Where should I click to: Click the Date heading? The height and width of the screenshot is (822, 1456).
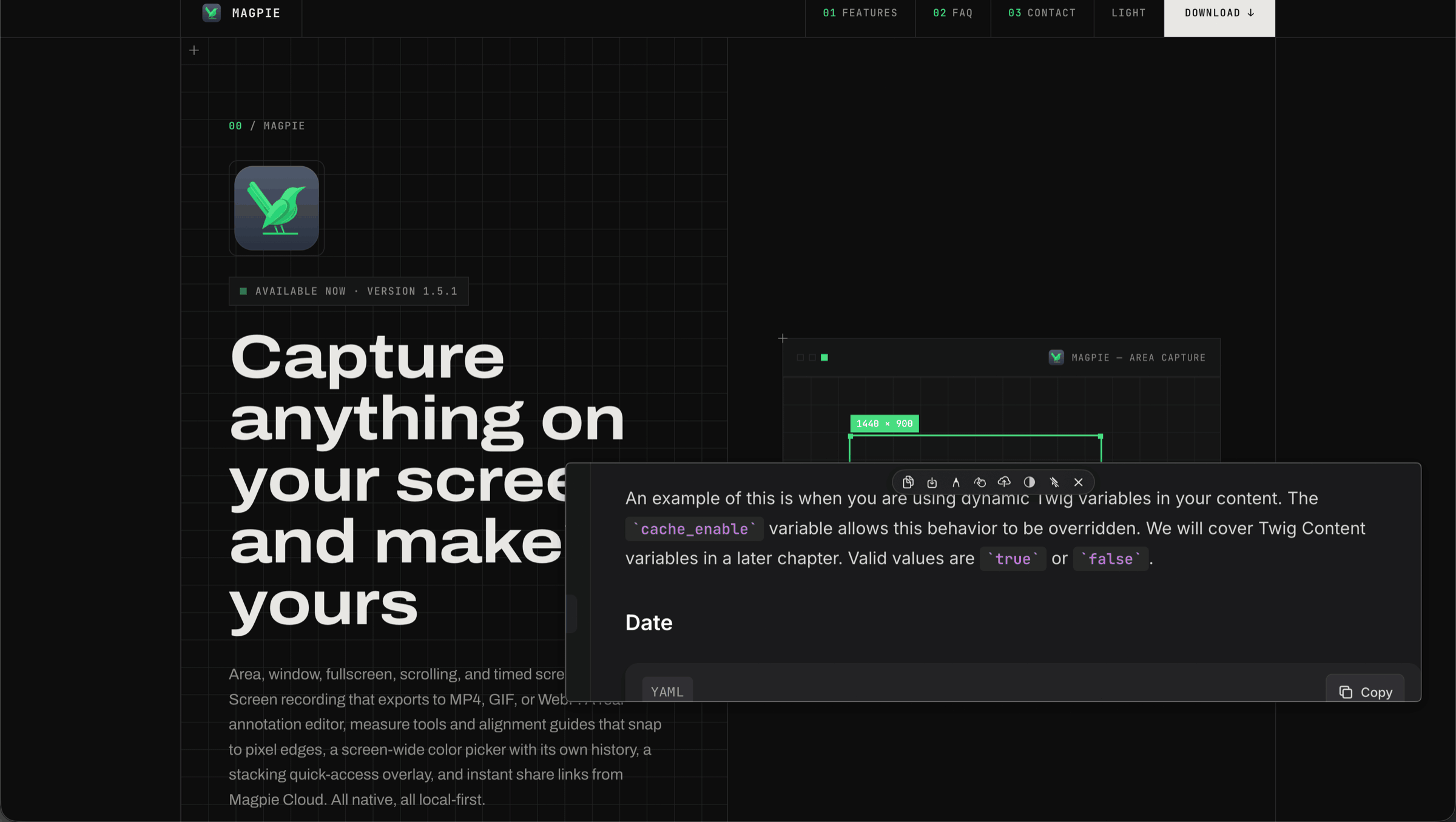(649, 622)
